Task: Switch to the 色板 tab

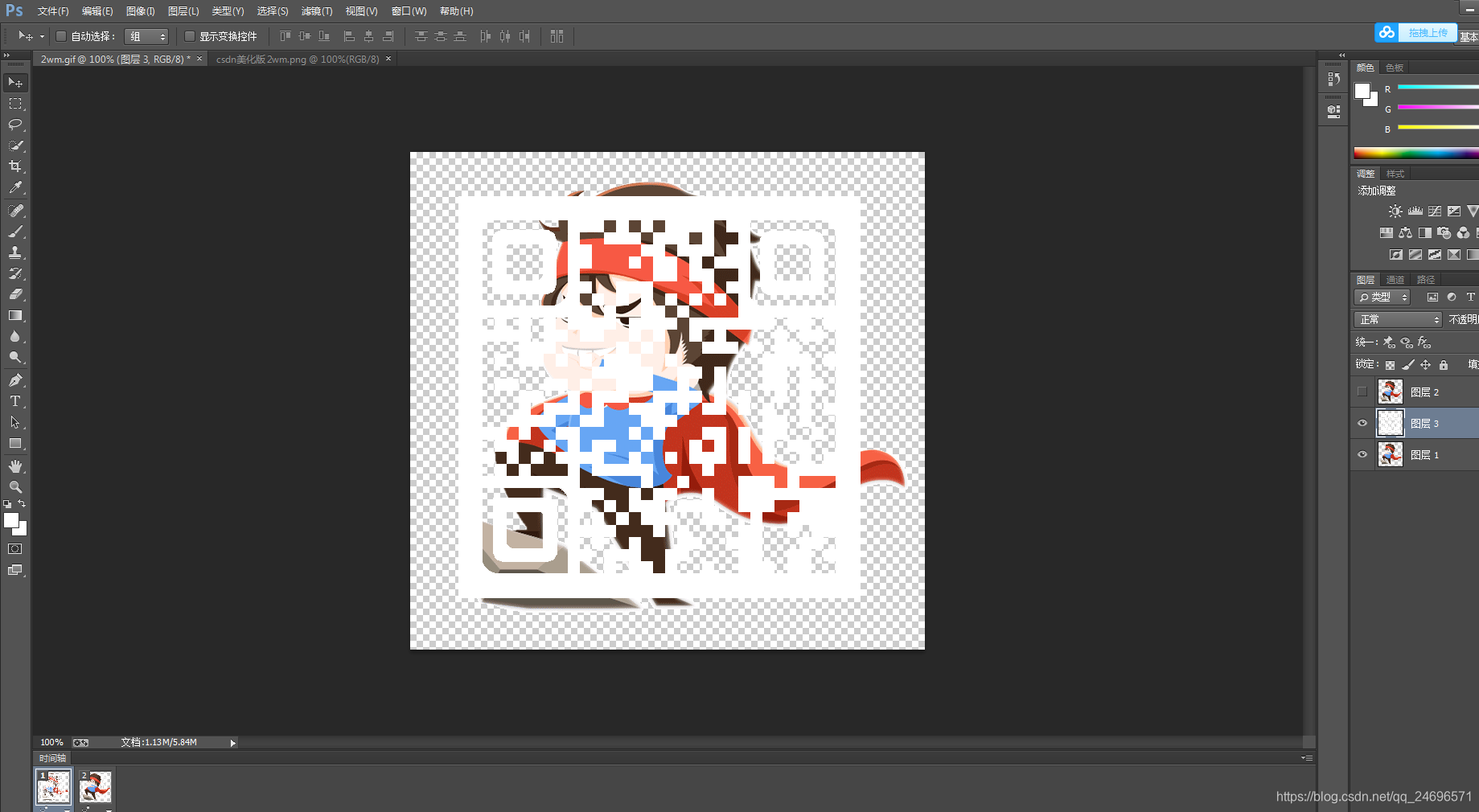Action: (x=1395, y=68)
